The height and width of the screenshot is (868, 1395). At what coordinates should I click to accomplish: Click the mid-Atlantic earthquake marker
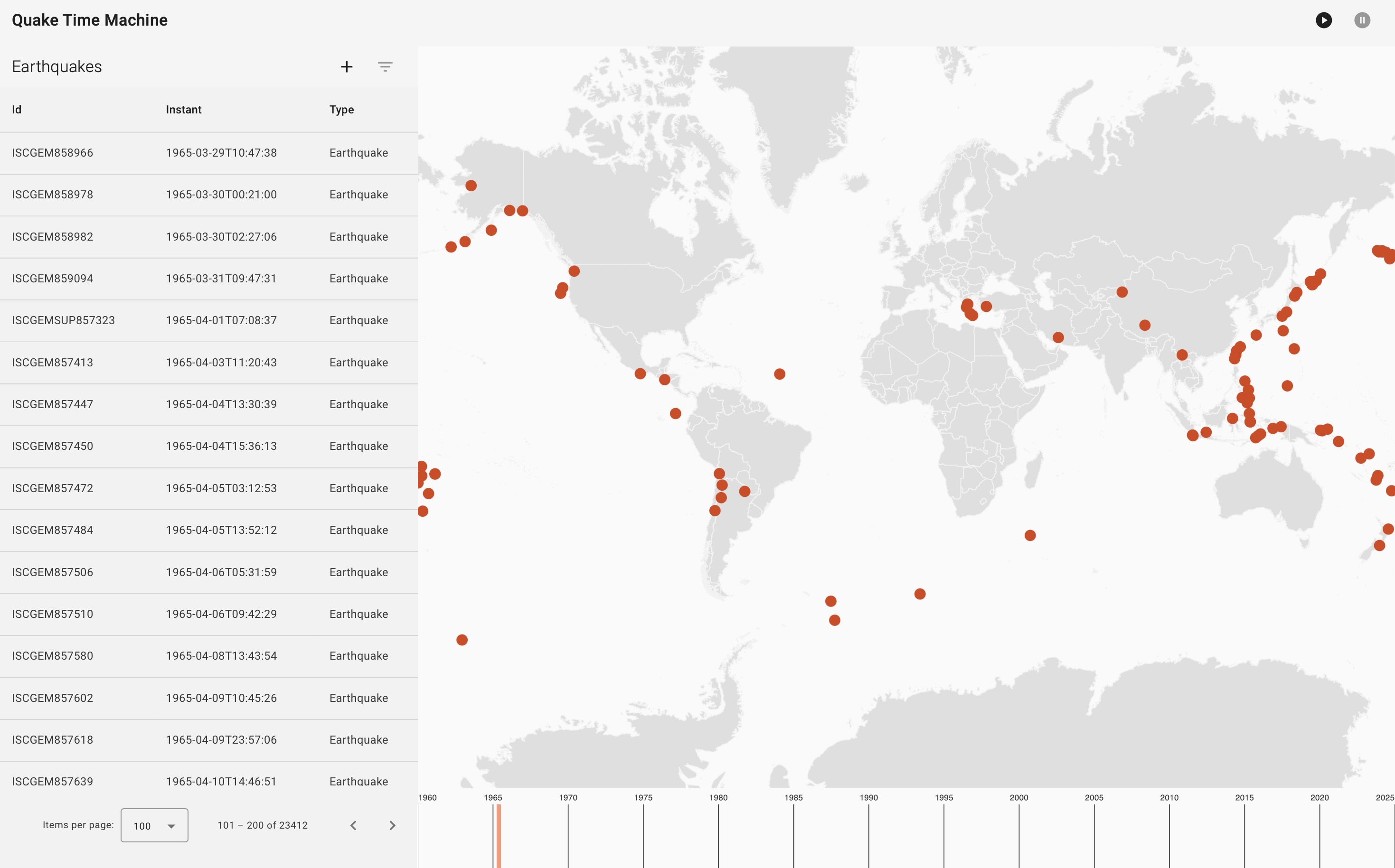[x=779, y=374]
